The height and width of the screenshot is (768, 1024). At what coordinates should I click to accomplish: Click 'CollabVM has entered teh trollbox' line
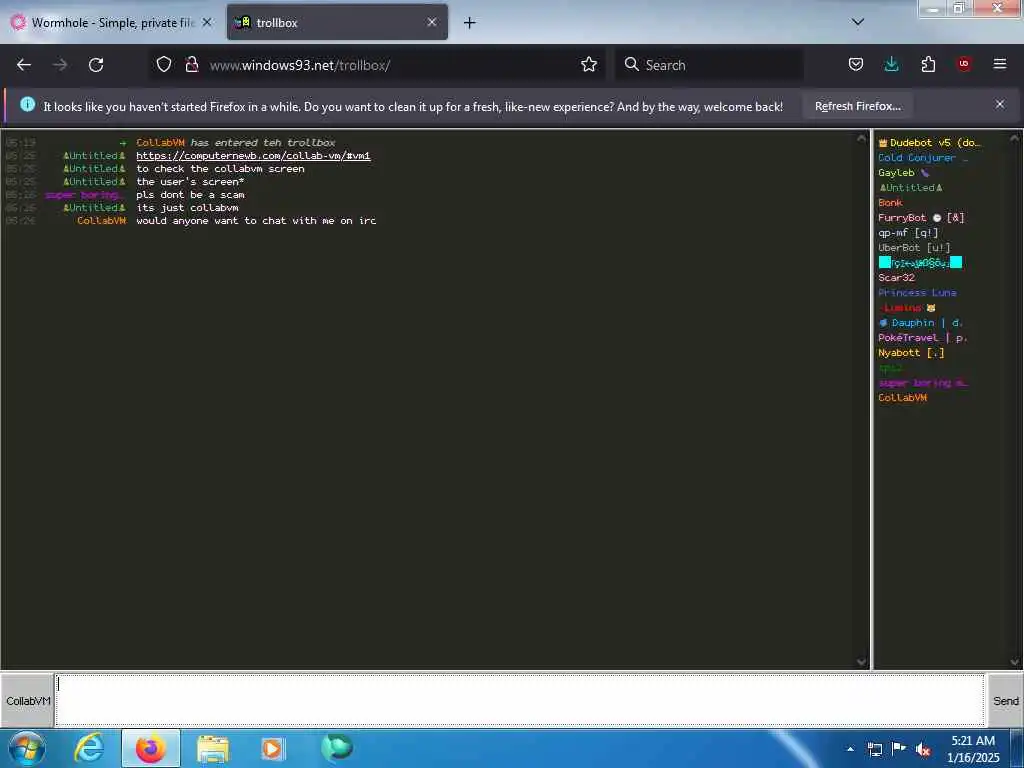236,142
